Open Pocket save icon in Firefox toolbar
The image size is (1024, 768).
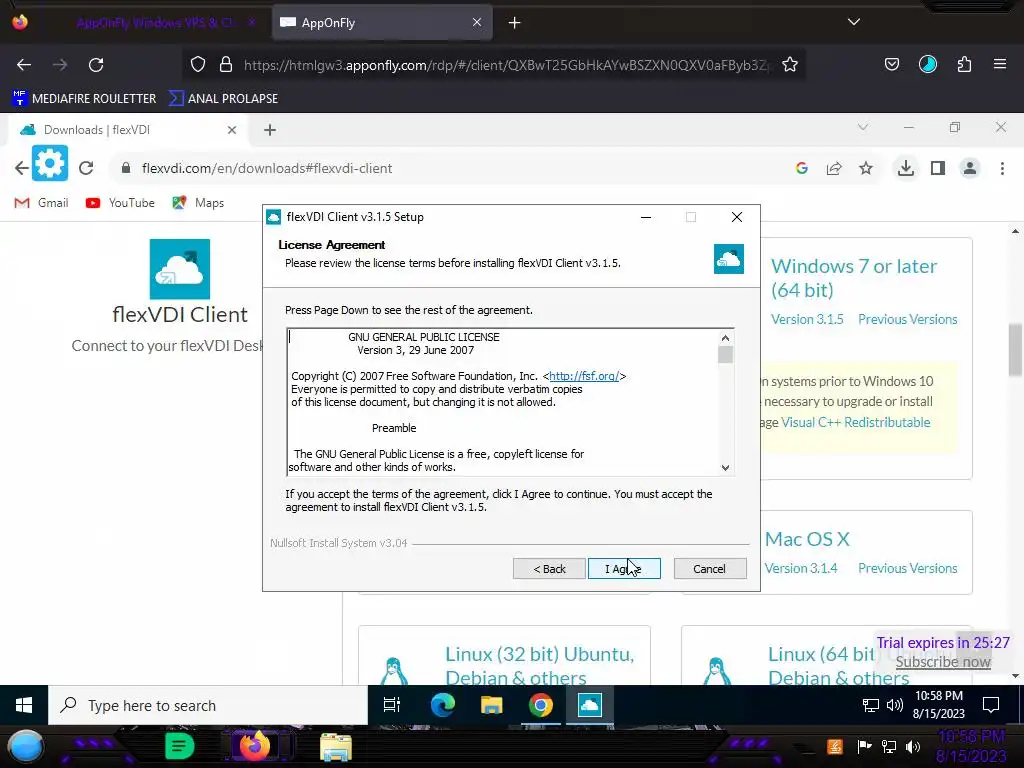click(x=891, y=65)
